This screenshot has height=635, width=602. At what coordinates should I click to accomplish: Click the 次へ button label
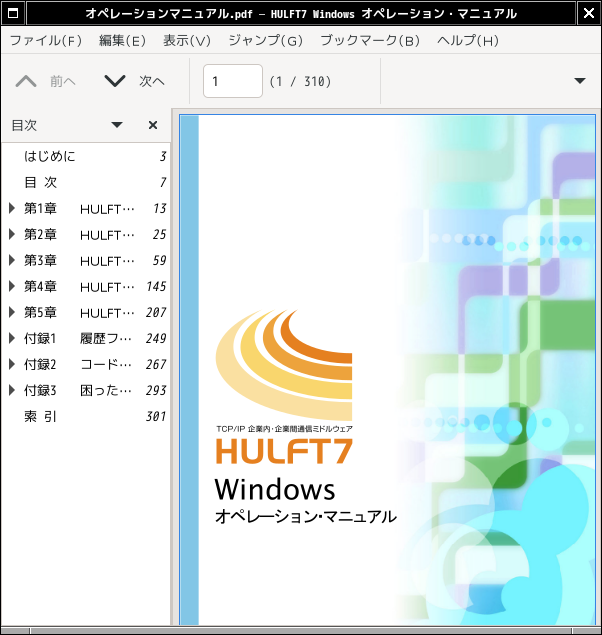coord(152,81)
